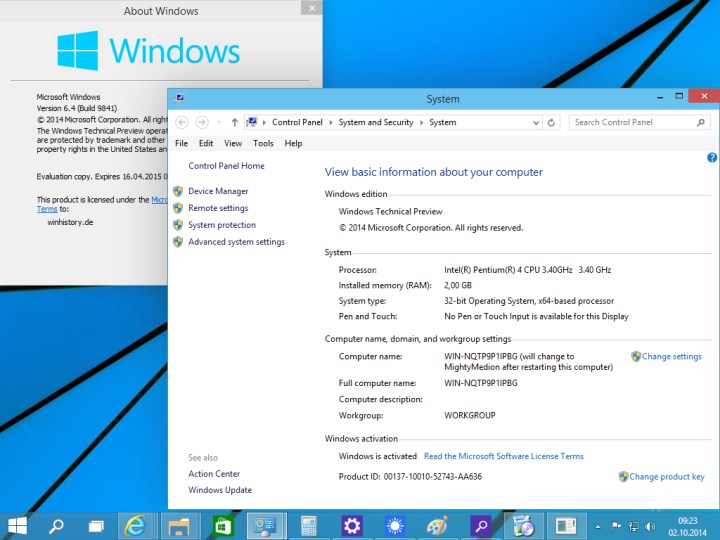The image size is (720, 540).
Task: Click the Terms link in About Windows
Action: point(47,209)
